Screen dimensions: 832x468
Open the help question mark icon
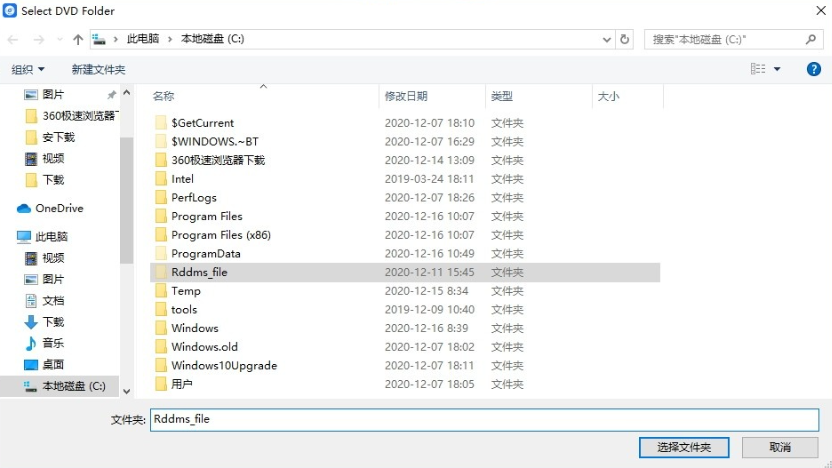(813, 69)
